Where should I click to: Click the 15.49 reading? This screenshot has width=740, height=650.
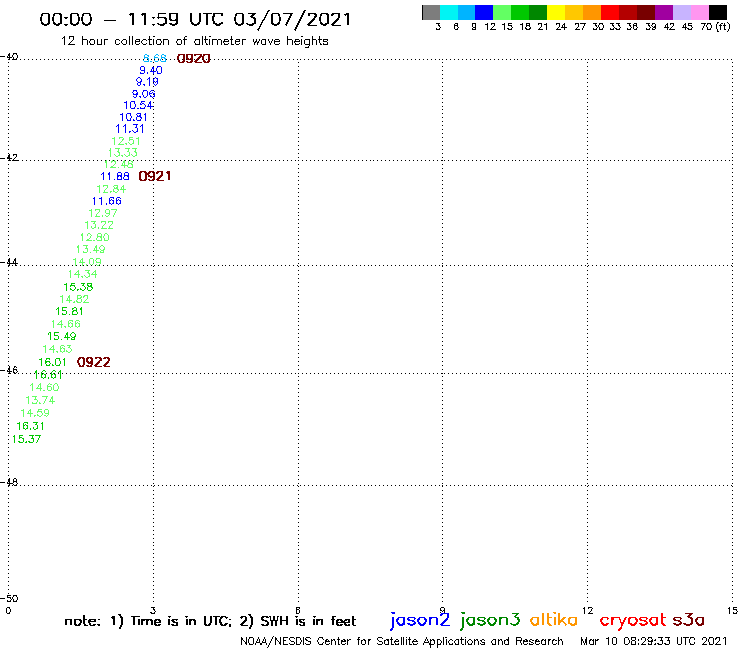61,336
